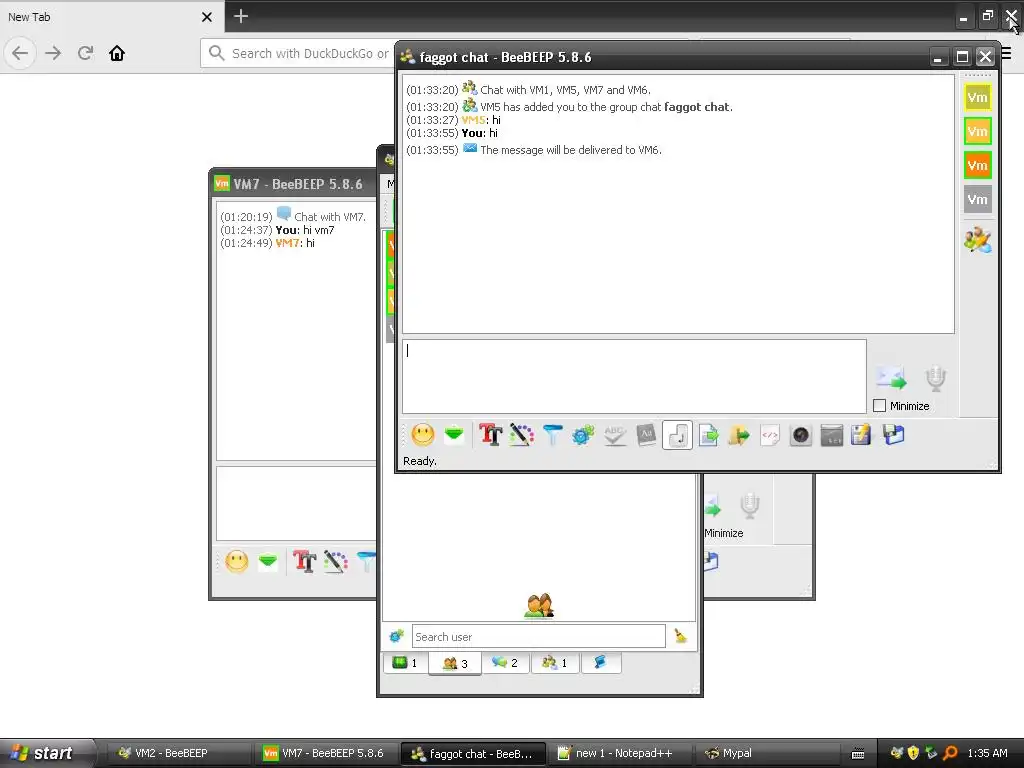This screenshot has height=768, width=1024.
Task: Click the edit group members icon below avatars
Action: pyautogui.click(x=978, y=240)
